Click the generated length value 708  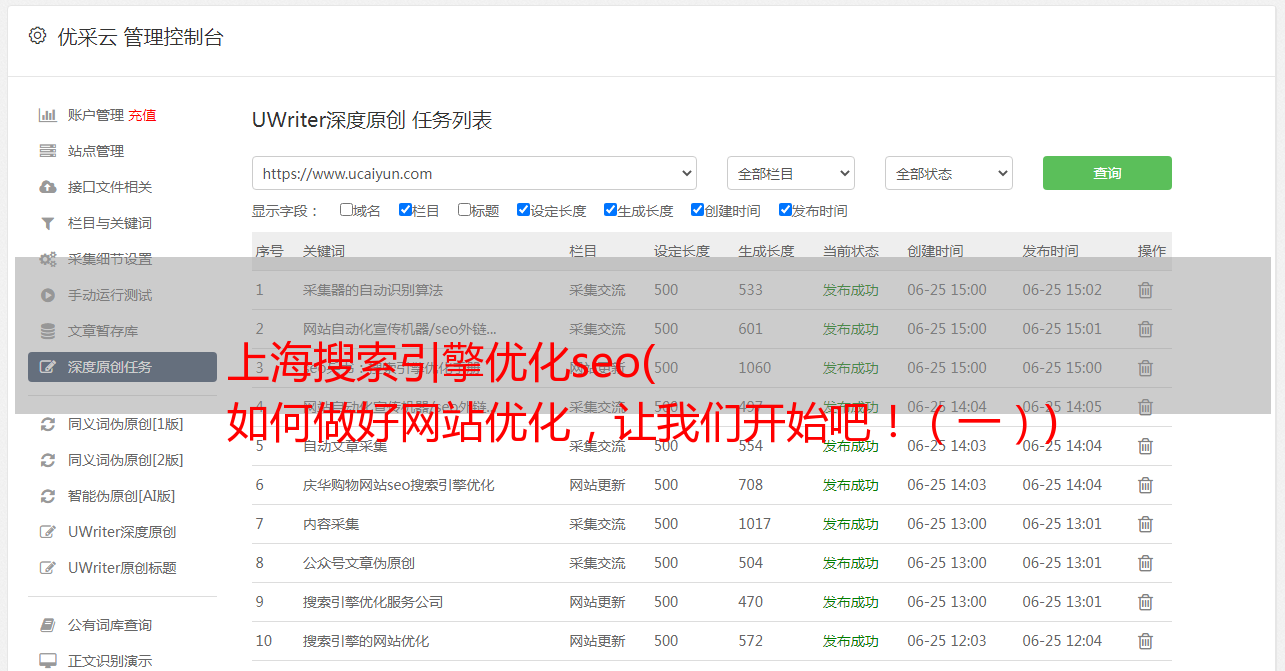coord(751,485)
